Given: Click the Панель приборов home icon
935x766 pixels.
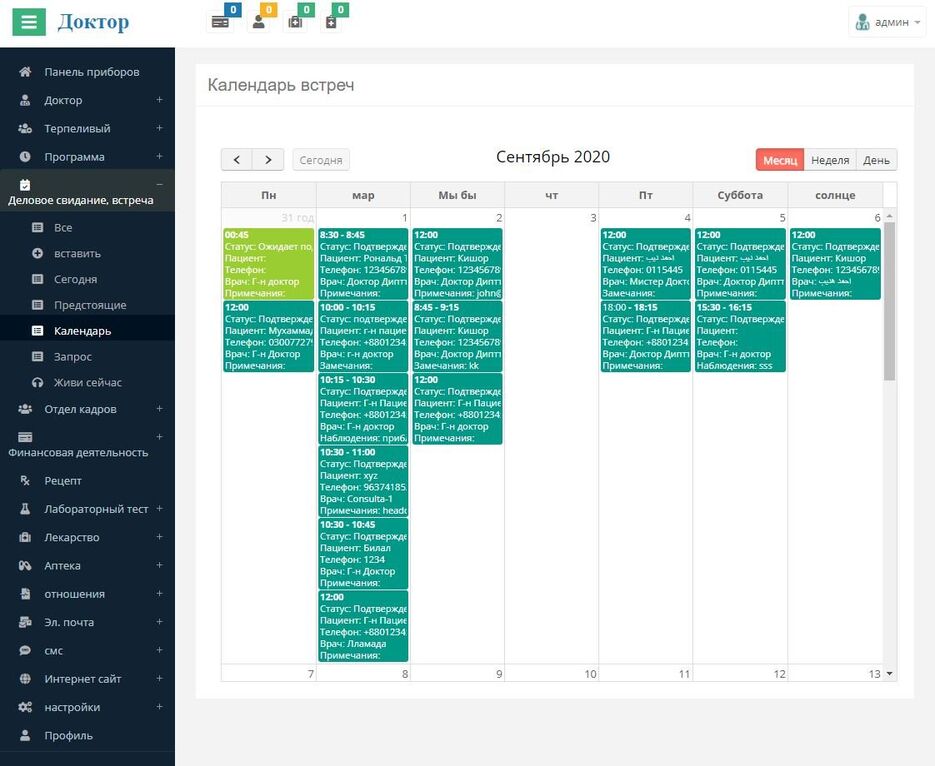Looking at the screenshot, I should tap(25, 72).
